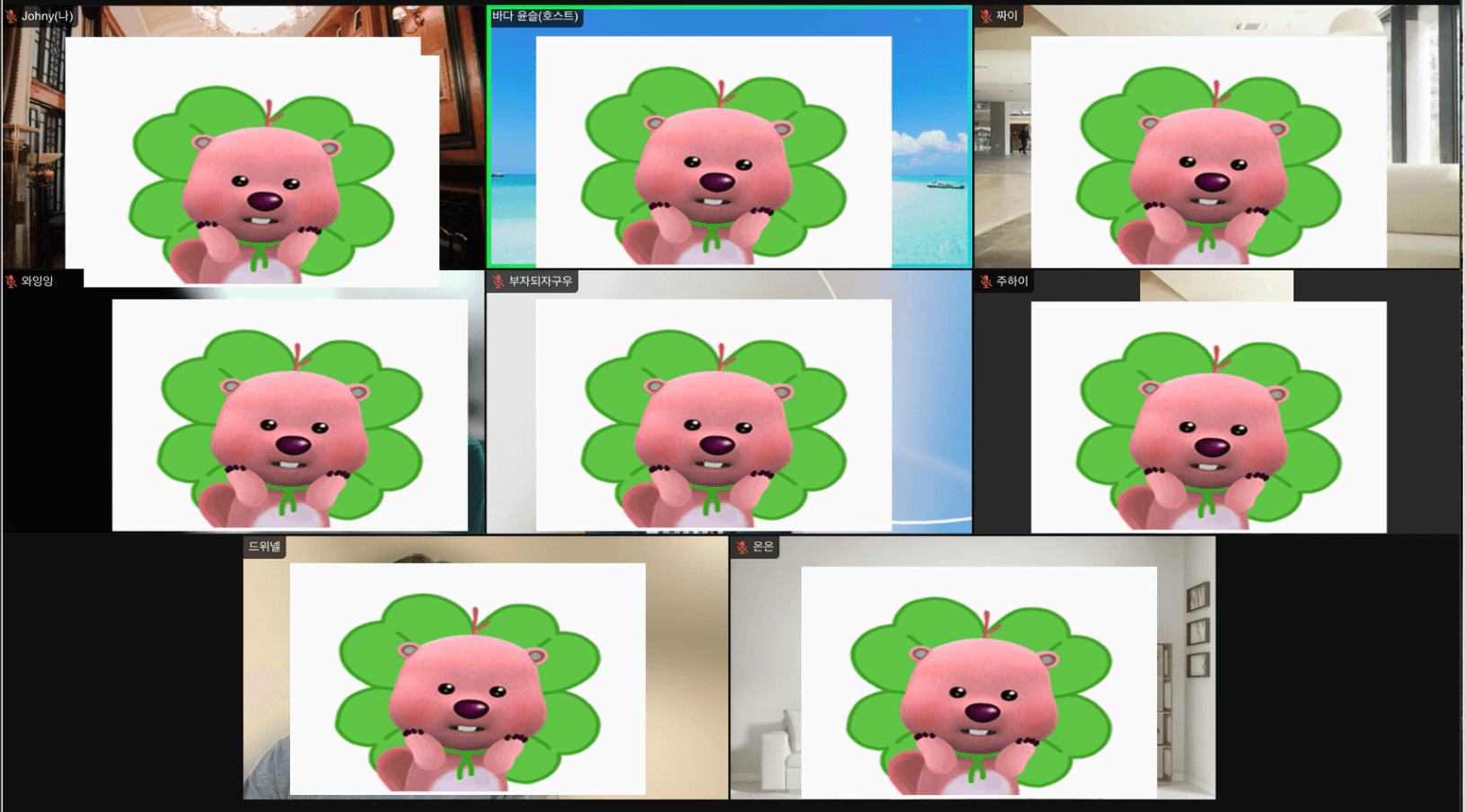Click the muted microphone icon beside Johny(나)
Viewport: 1465px width, 812px height.
12,16
